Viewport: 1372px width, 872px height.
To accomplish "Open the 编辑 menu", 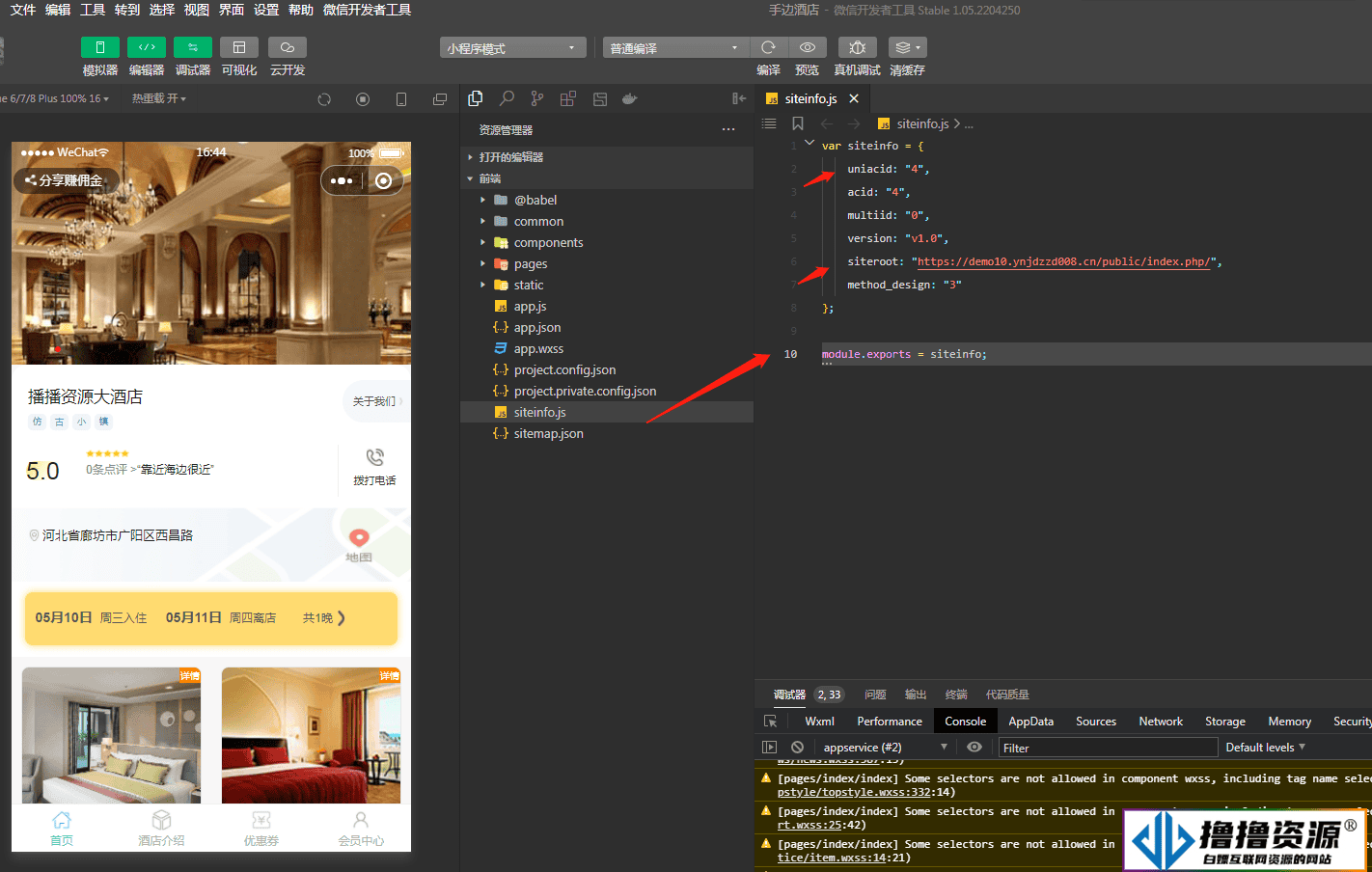I will [x=58, y=10].
